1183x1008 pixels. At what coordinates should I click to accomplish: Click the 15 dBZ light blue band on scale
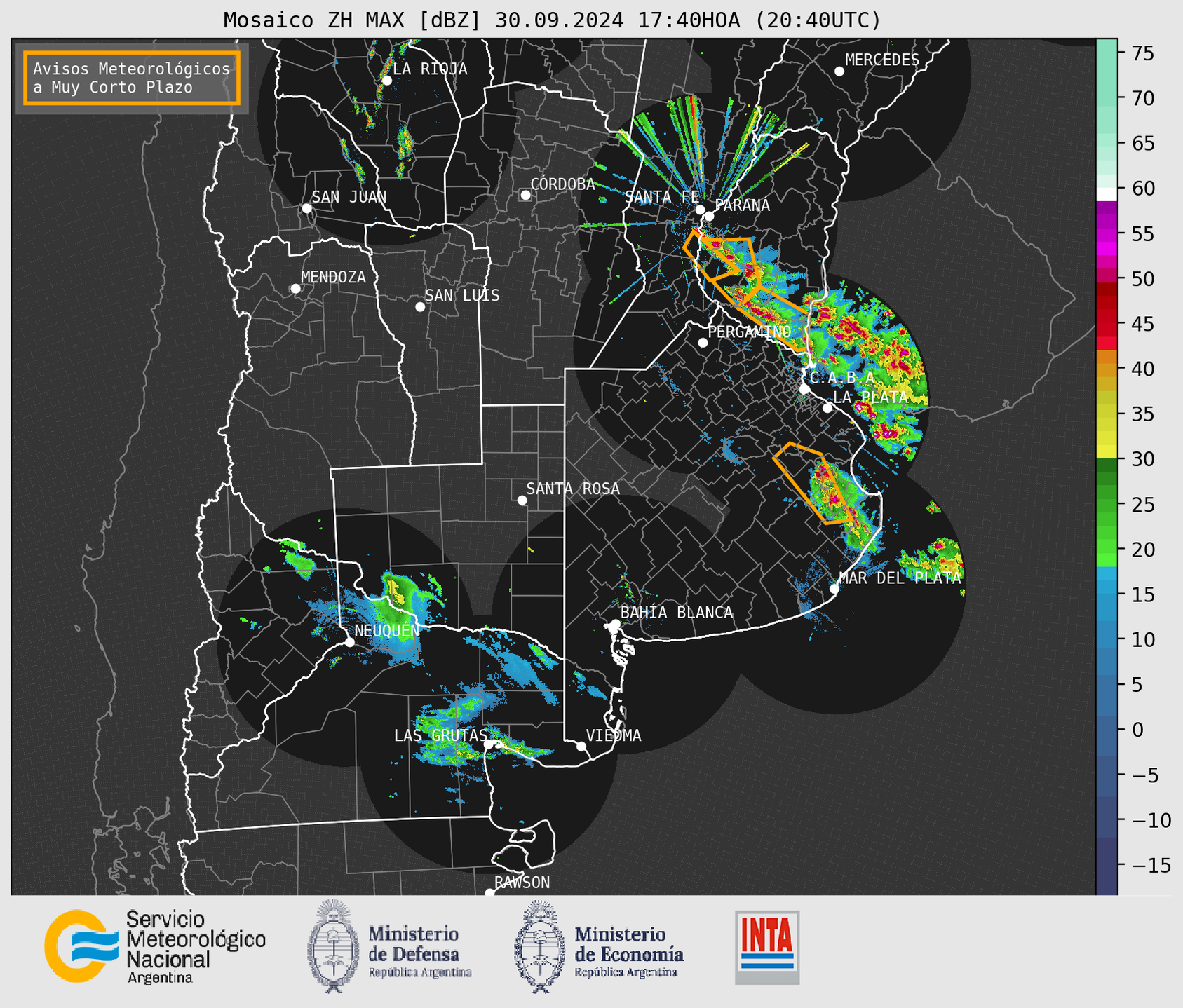[x=1107, y=595]
